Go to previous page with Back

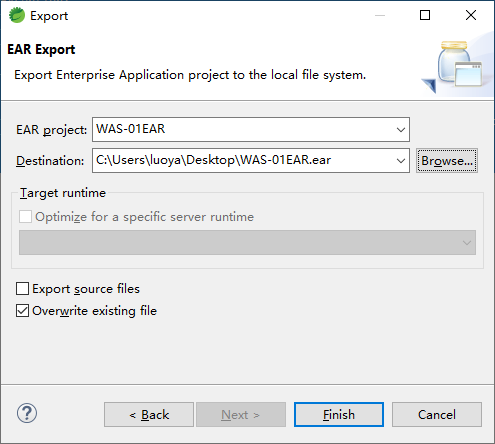tap(149, 415)
